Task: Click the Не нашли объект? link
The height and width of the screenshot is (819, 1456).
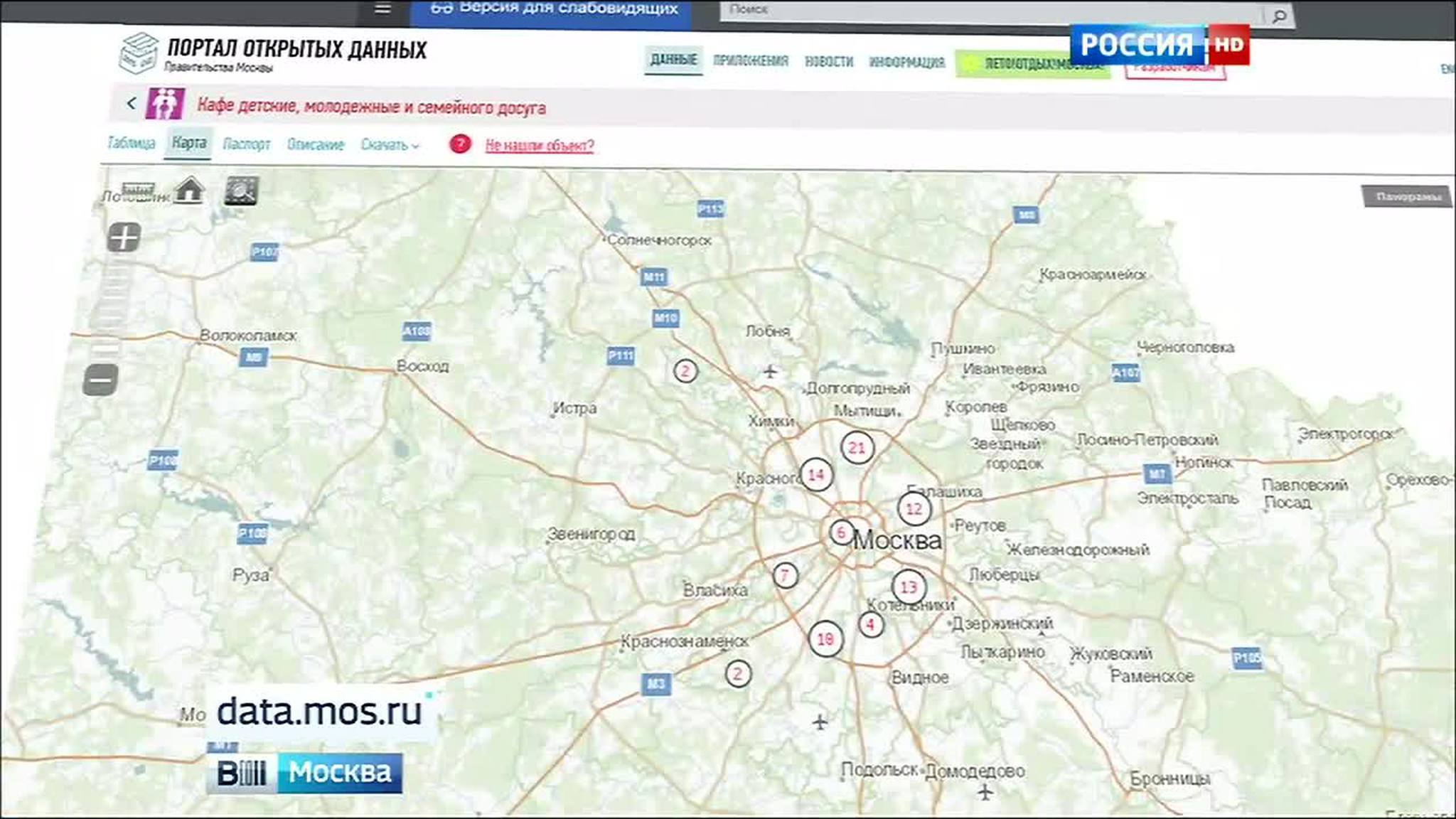Action: 540,146
